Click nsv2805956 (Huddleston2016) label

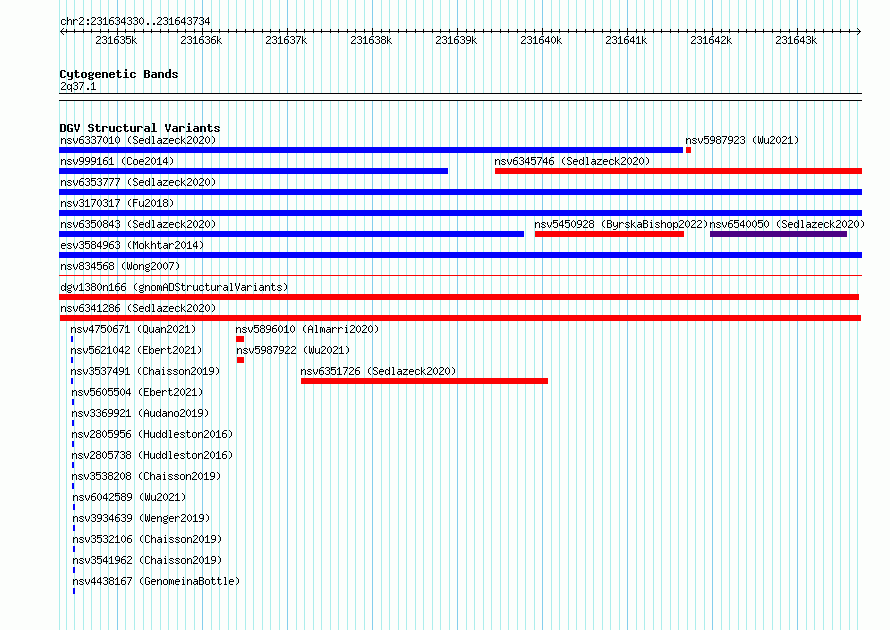[152, 434]
